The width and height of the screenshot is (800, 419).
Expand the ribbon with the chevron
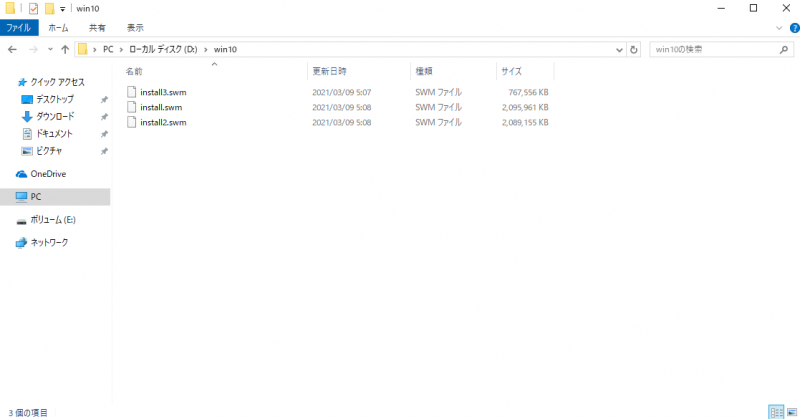point(779,28)
